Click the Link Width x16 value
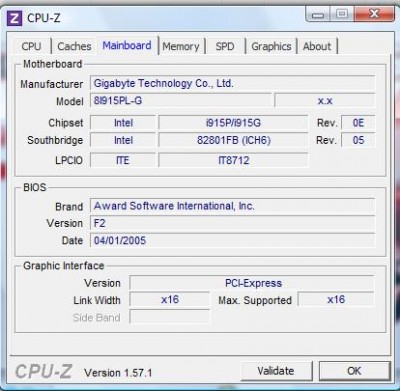Screen dimensions: 400x391 pos(170,299)
